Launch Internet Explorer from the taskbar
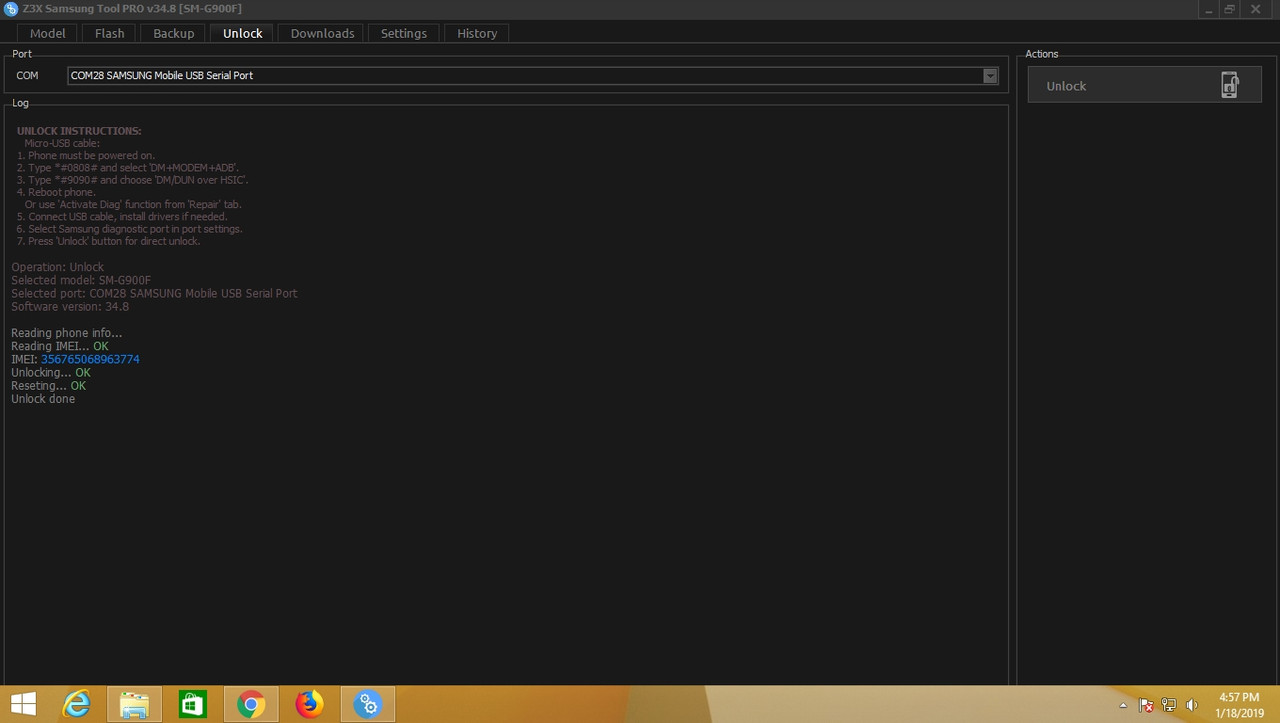Screen dimensions: 1280x723 pyautogui.click(x=77, y=704)
